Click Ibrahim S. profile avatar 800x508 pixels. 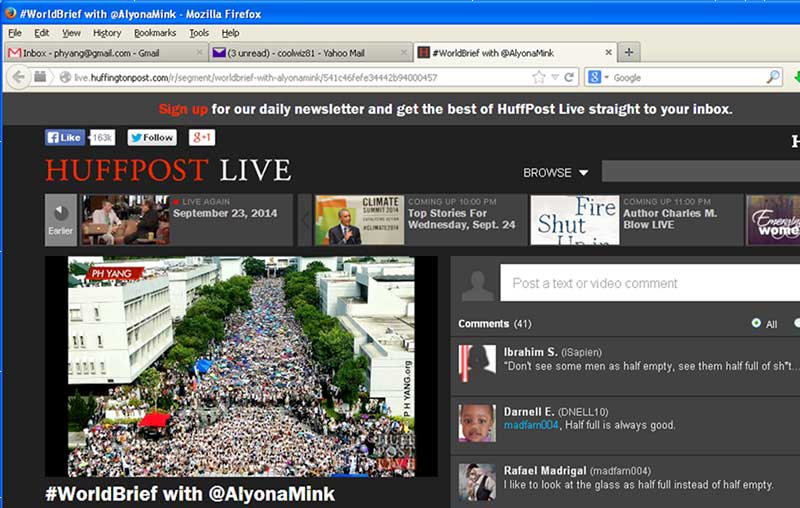pos(477,364)
